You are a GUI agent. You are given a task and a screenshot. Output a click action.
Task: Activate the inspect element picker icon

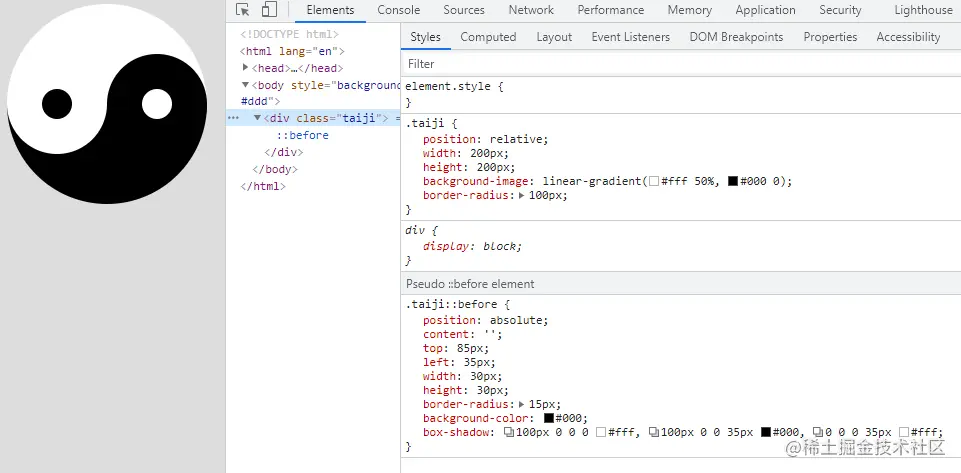pyautogui.click(x=243, y=10)
